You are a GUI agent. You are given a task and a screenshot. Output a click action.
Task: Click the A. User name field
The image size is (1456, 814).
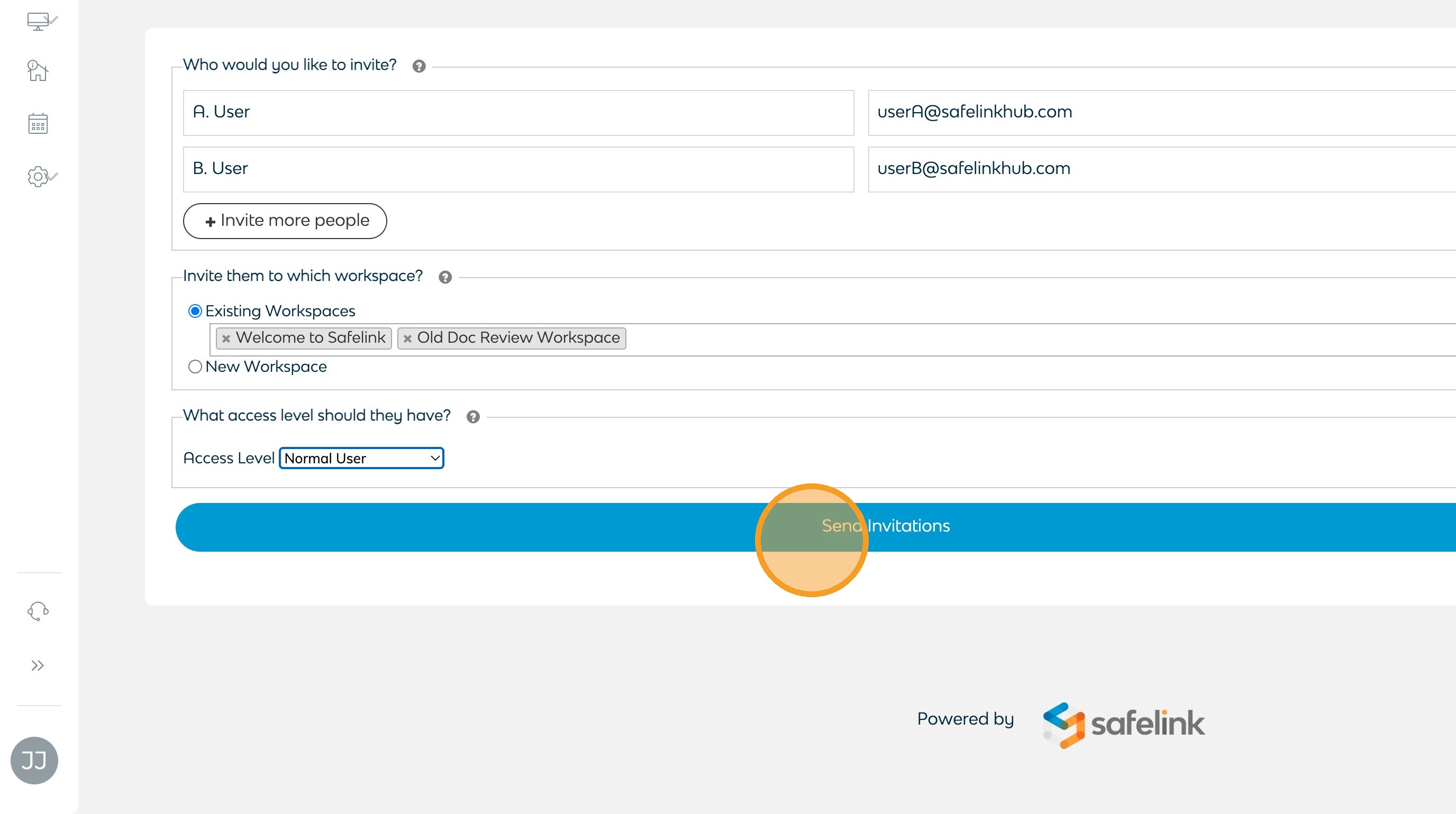[x=518, y=113]
